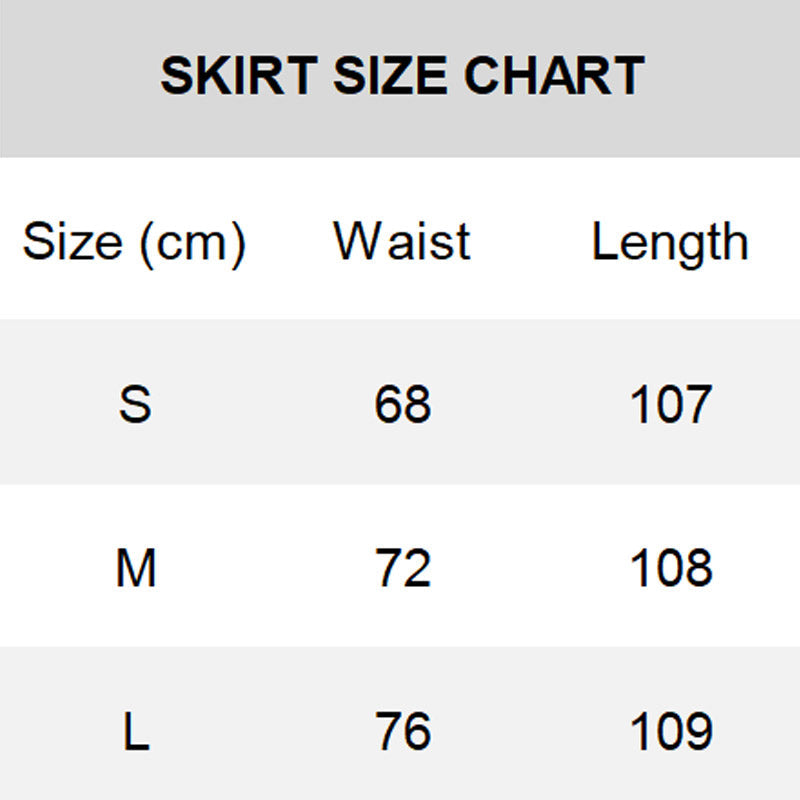Click length value 108
Image resolution: width=800 pixels, height=800 pixels.
[670, 569]
